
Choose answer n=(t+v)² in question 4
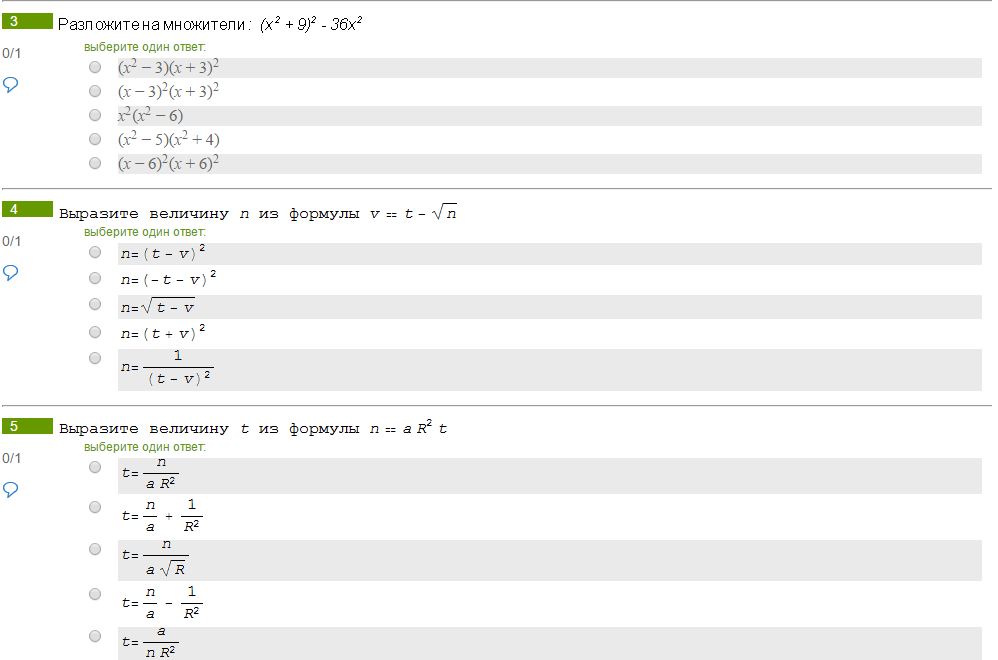tap(95, 332)
